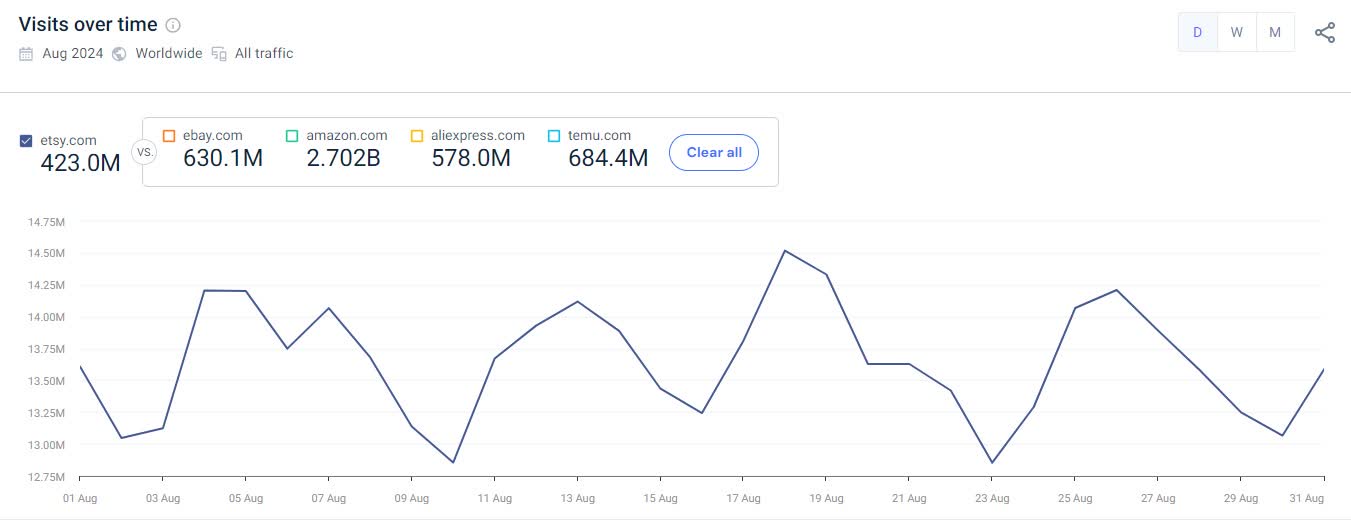Click the calendar icon next to Aug 2024
1351x530 pixels.
coord(26,54)
